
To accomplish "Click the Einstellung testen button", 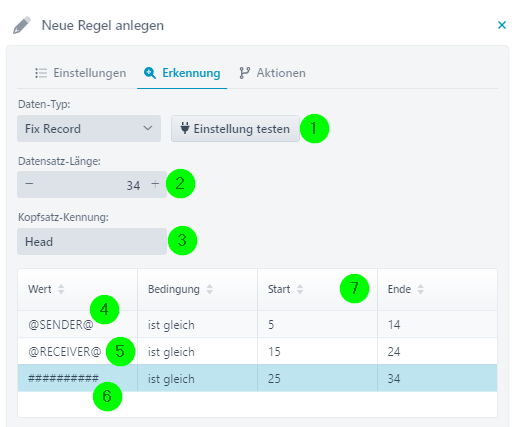I will pos(235,129).
